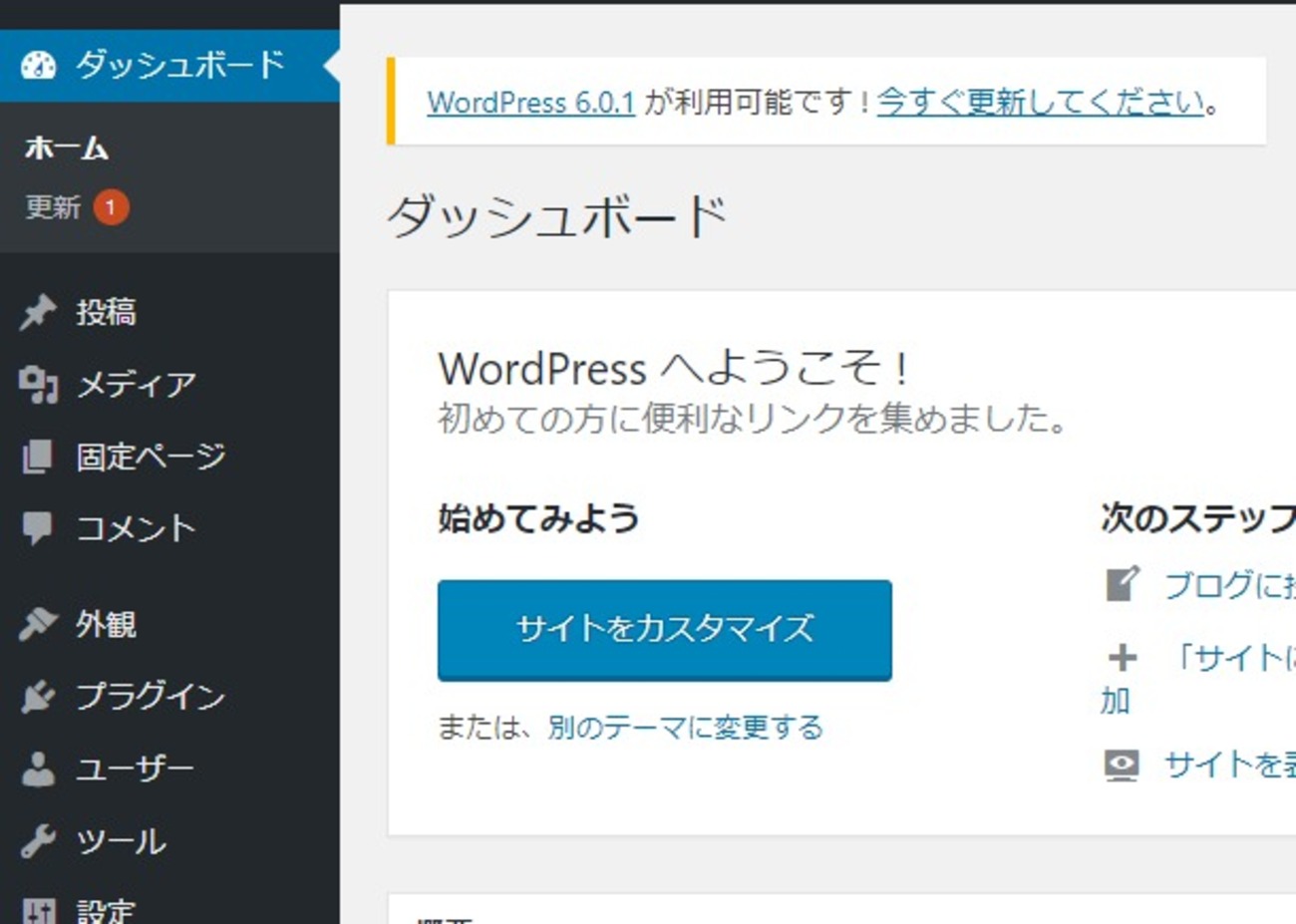This screenshot has height=924, width=1296.
Task: Click the speech bubble icon beside コメント
Action: tap(38, 528)
